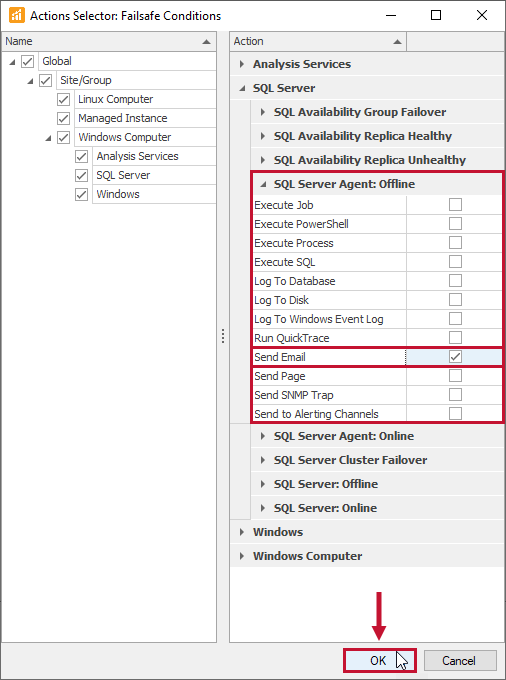Enable the Log To Database checkbox

(x=455, y=281)
